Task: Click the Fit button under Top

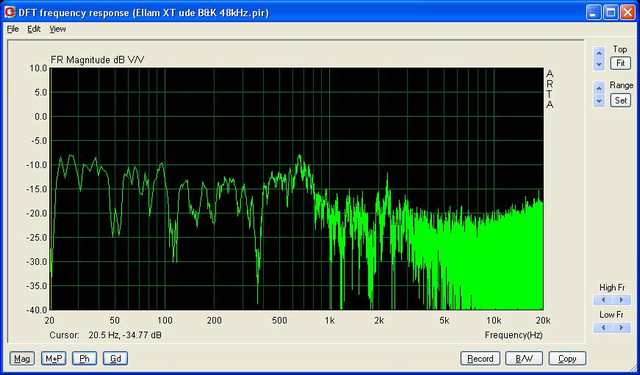Action: [x=620, y=63]
